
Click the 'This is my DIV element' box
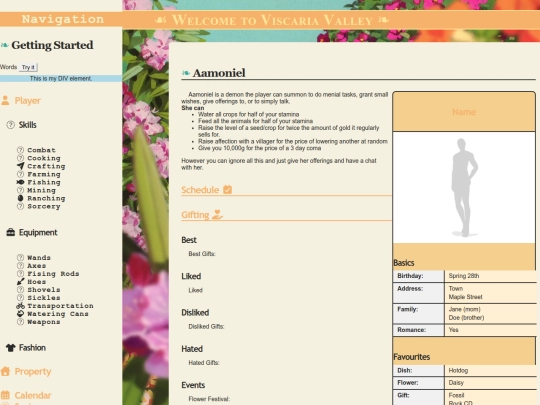(61, 79)
